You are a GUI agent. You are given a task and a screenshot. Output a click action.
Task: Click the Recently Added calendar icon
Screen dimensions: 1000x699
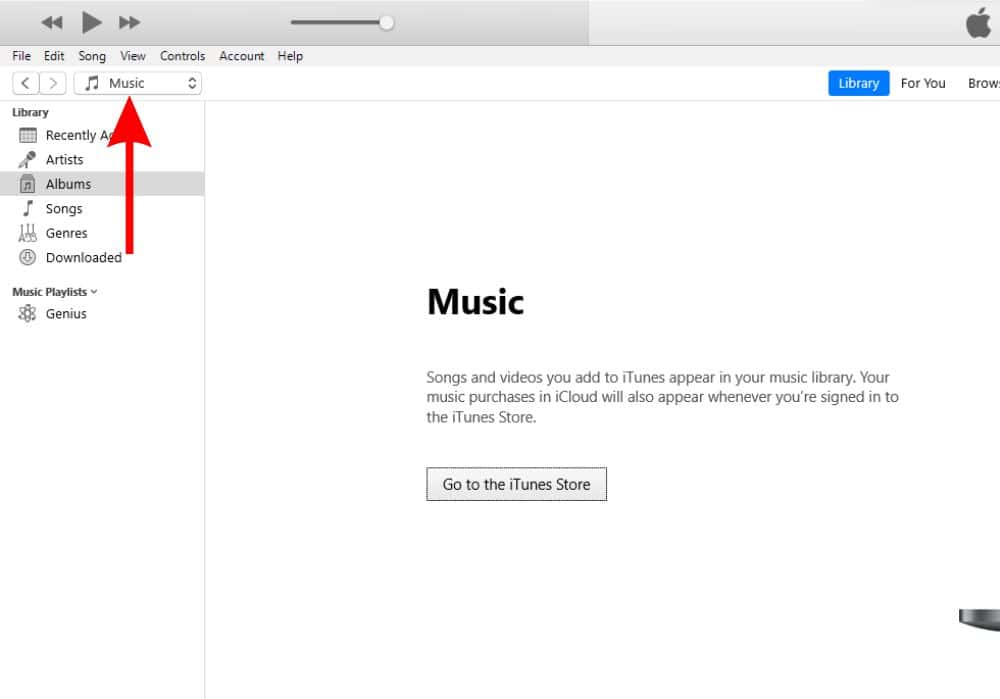coord(28,136)
